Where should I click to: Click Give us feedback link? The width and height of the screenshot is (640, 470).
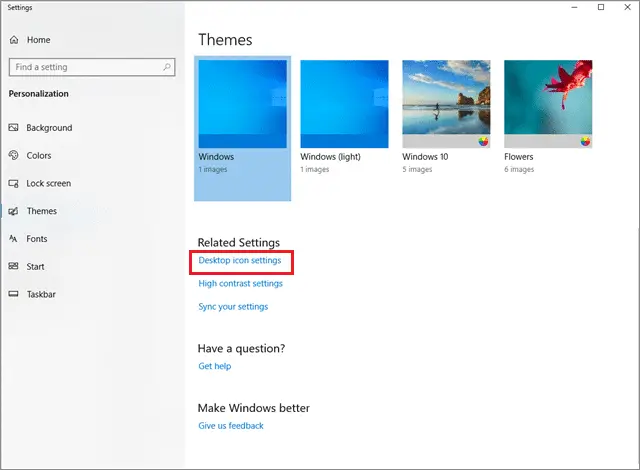tap(231, 426)
